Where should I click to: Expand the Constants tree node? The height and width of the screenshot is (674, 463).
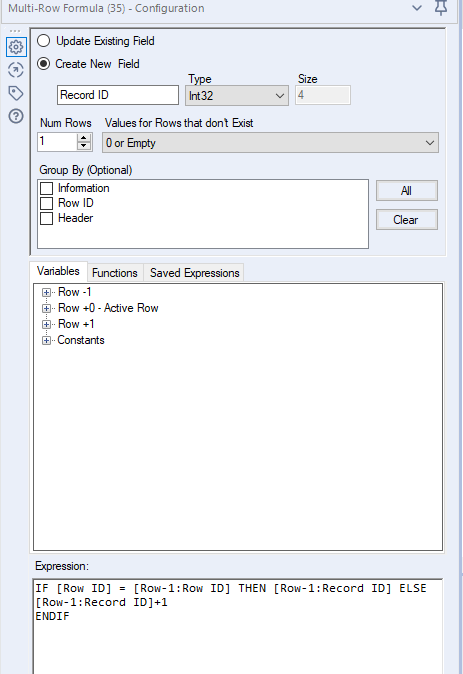[46, 340]
